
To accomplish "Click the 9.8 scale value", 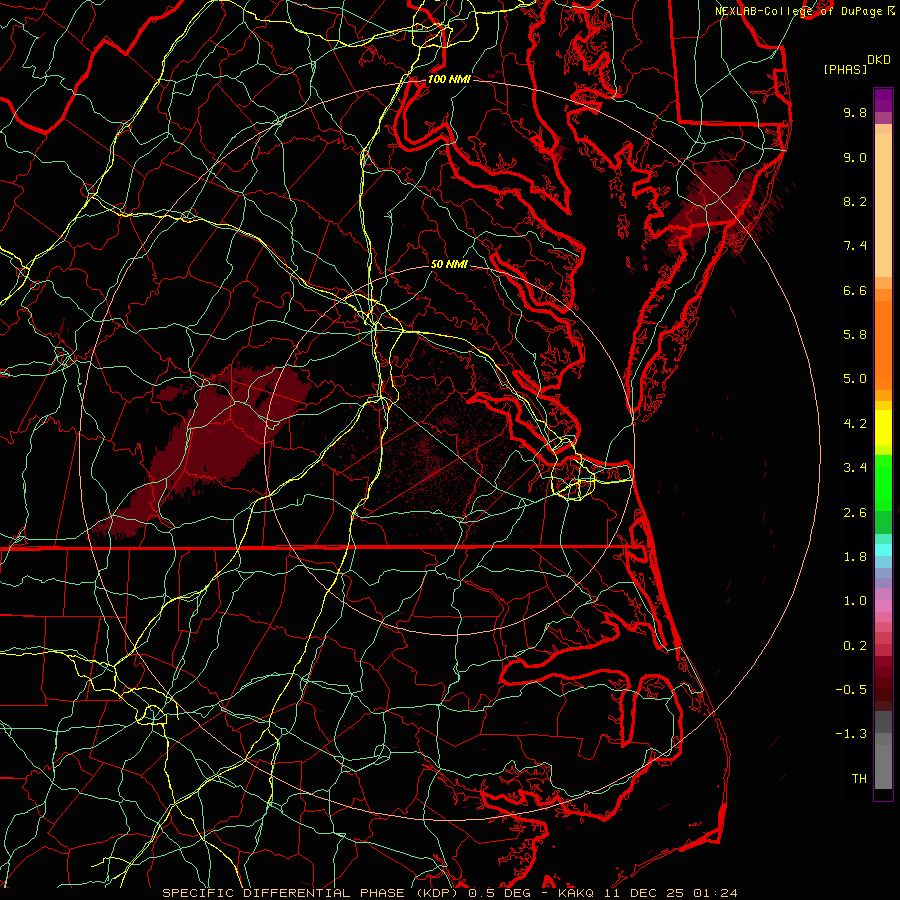I will click(855, 112).
